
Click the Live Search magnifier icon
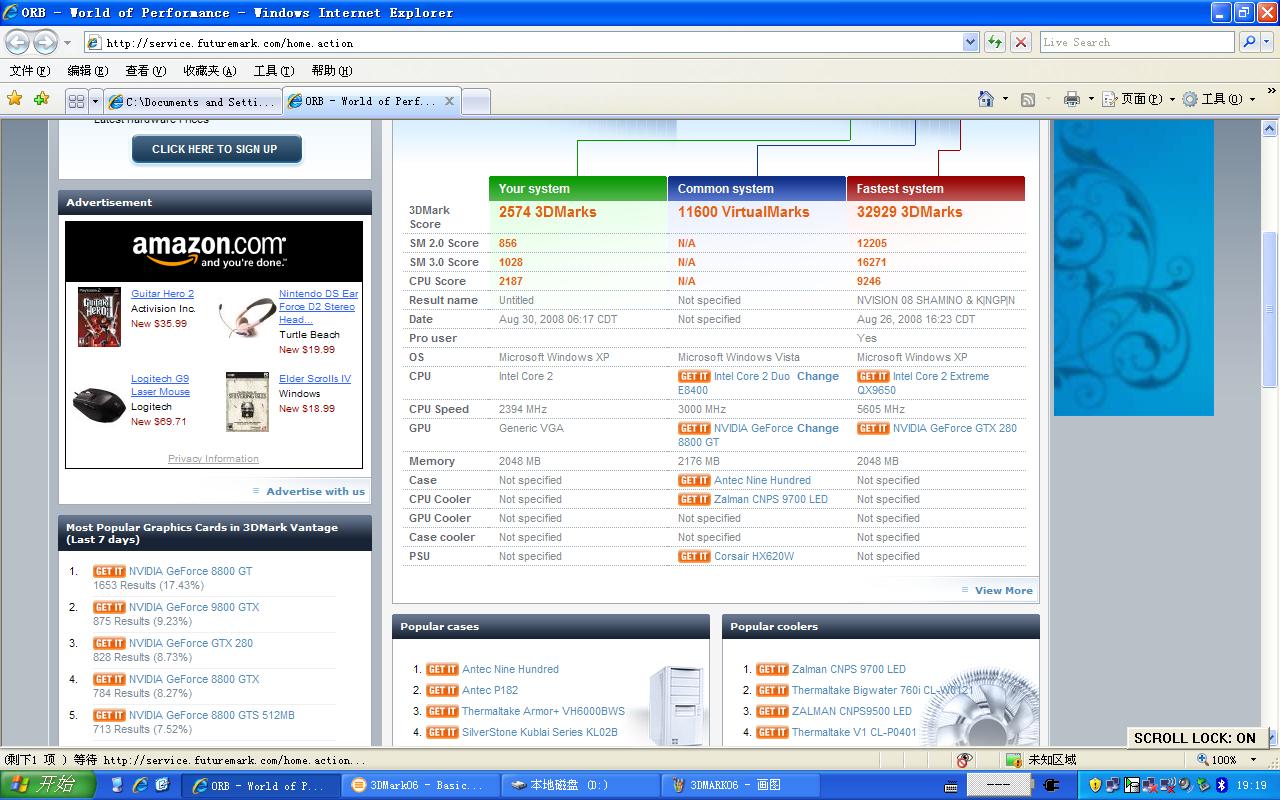point(1249,42)
